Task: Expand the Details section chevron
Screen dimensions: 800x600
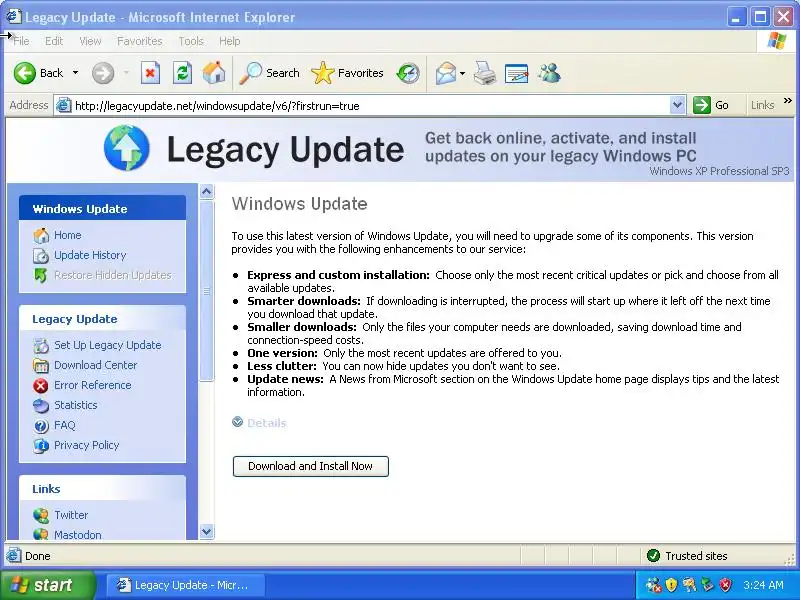Action: [x=237, y=422]
